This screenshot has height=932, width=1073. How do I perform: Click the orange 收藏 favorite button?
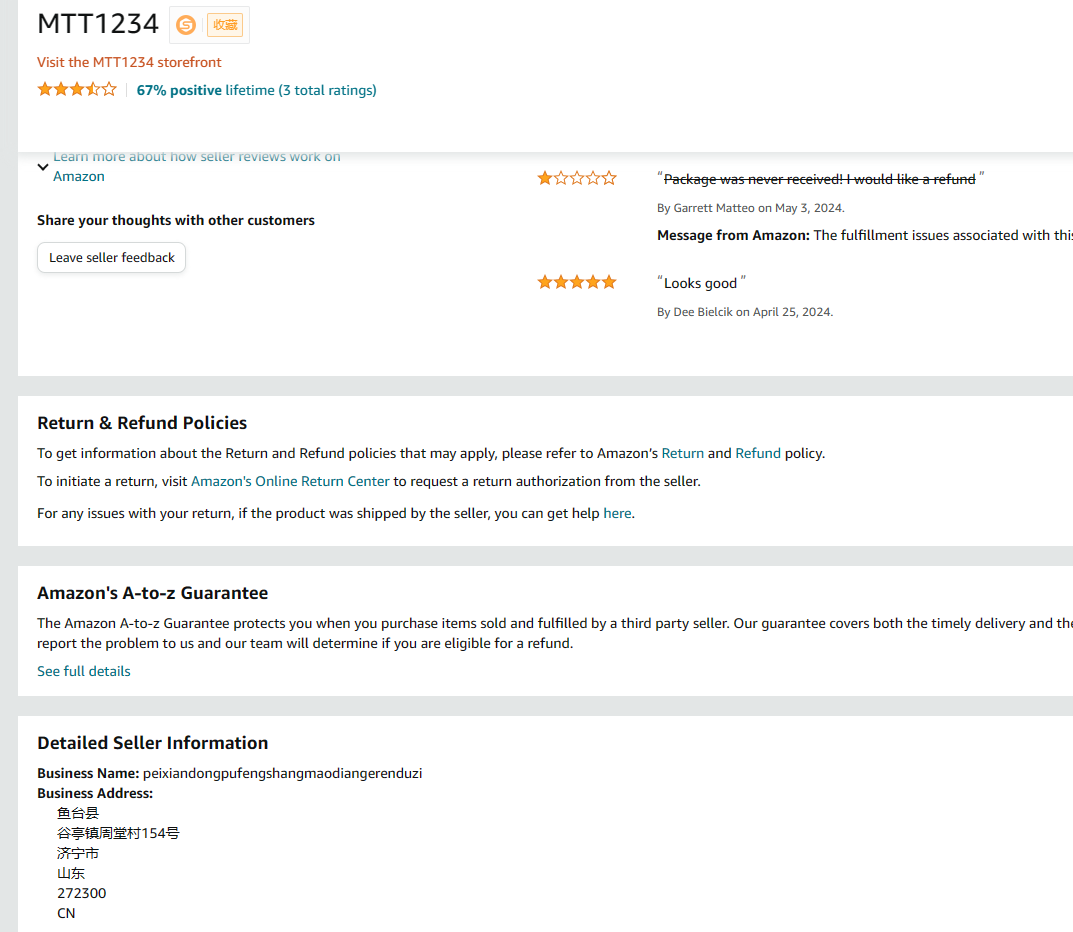225,25
